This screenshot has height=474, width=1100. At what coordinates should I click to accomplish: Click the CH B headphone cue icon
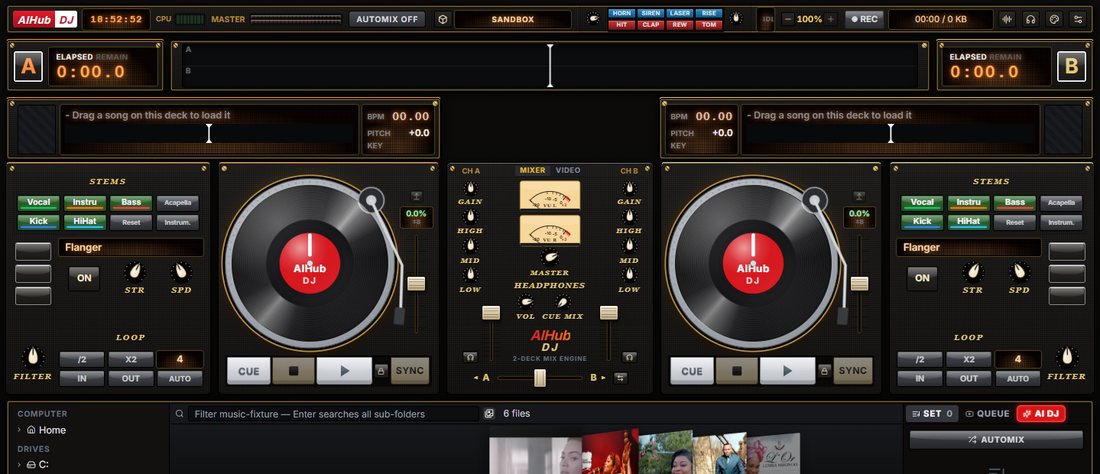pyautogui.click(x=629, y=357)
